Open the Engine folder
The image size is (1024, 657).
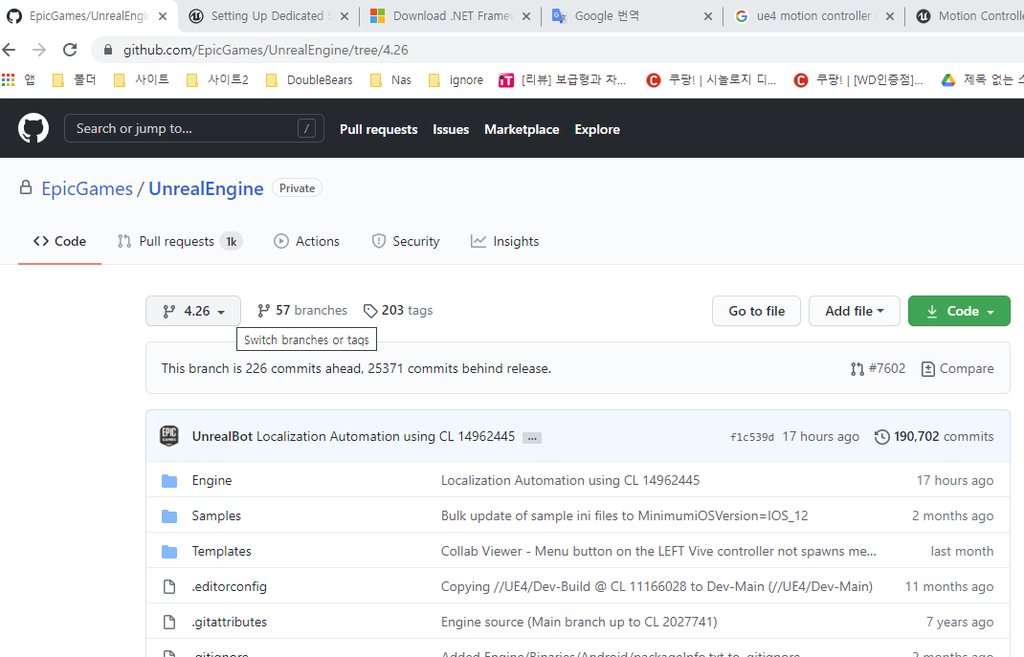(x=212, y=481)
